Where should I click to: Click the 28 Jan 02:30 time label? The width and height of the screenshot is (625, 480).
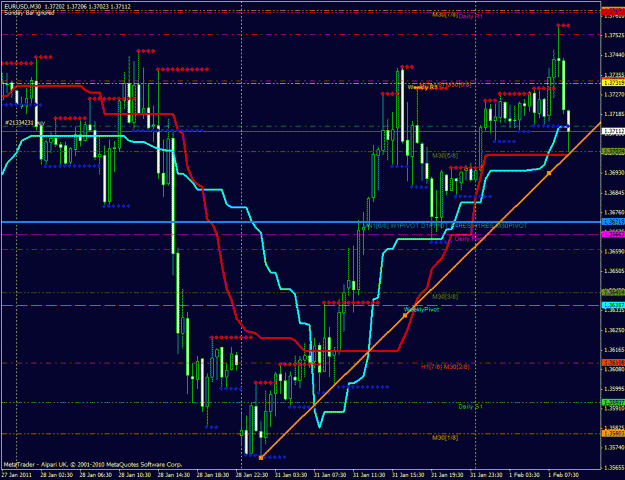point(55,476)
